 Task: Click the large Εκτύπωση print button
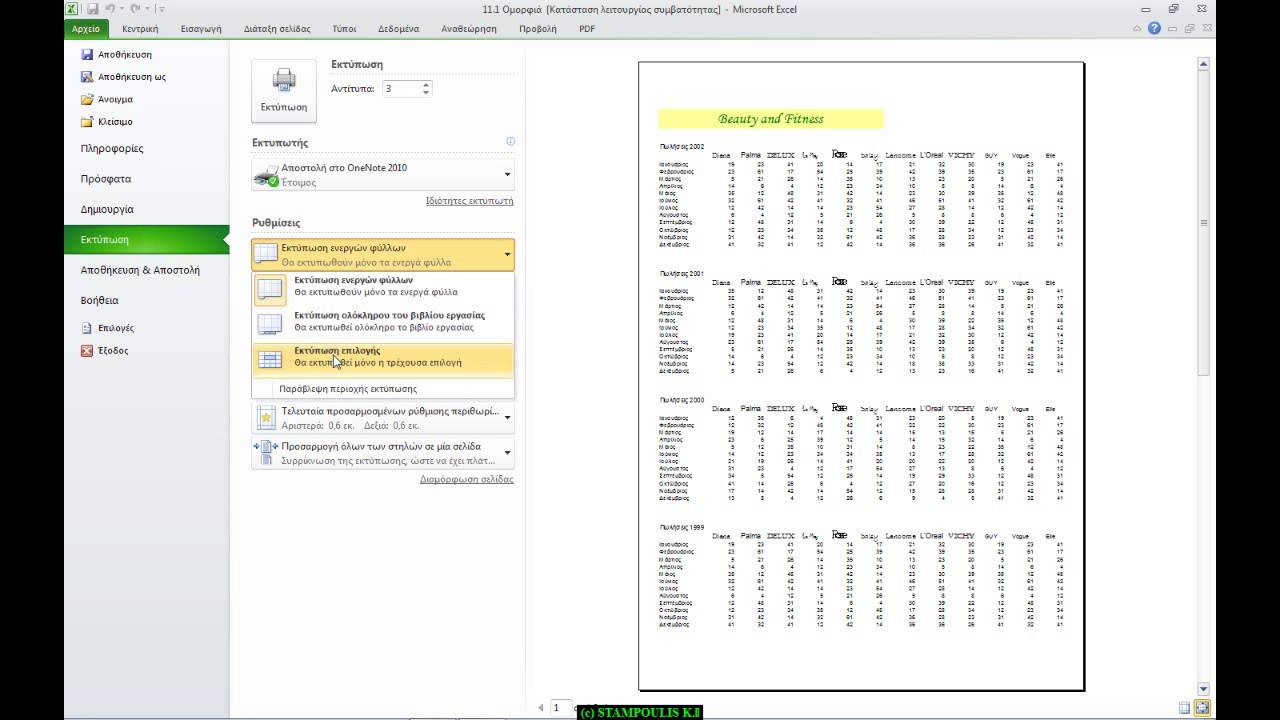point(284,91)
